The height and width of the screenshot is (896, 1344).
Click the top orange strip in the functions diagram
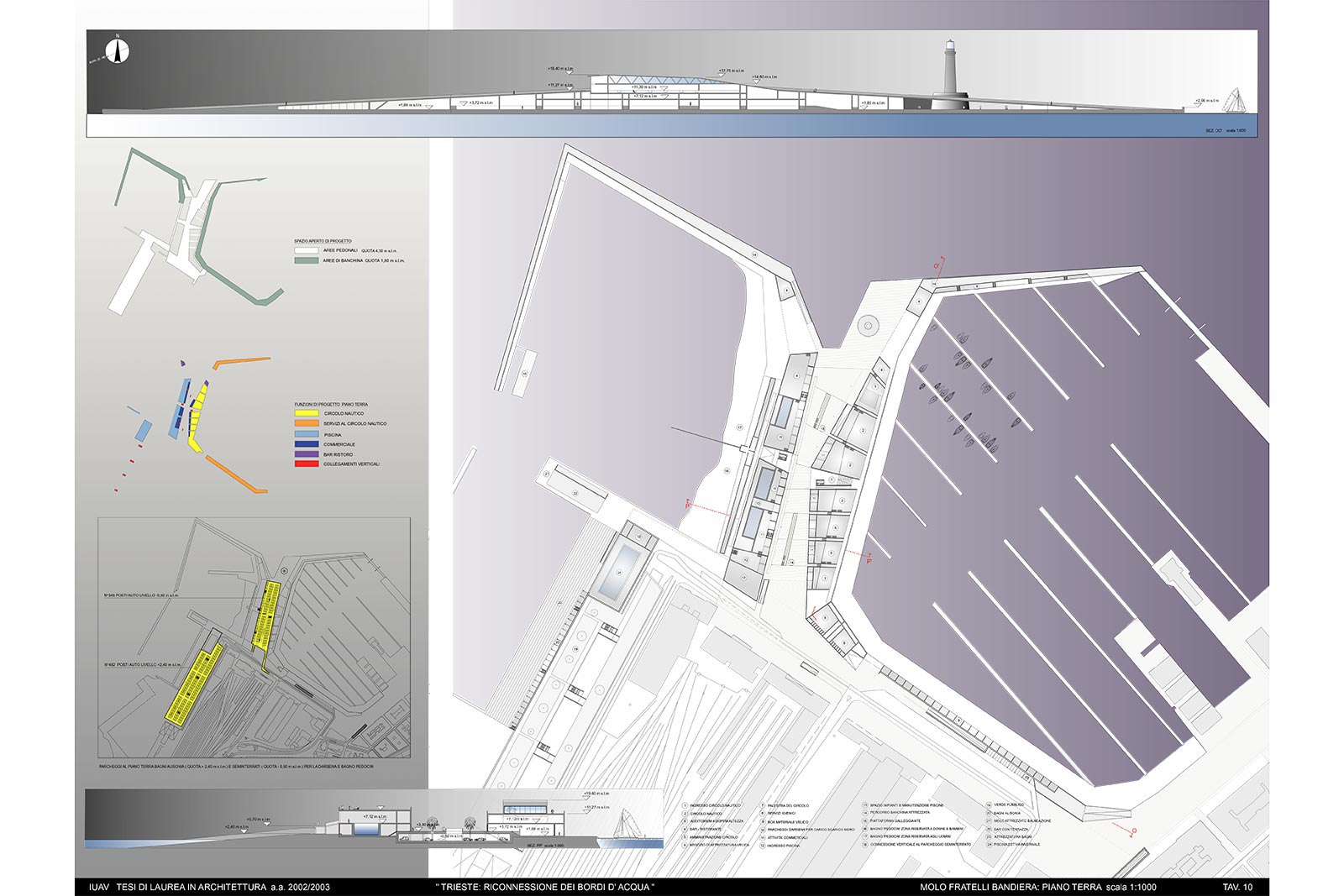click(x=242, y=362)
